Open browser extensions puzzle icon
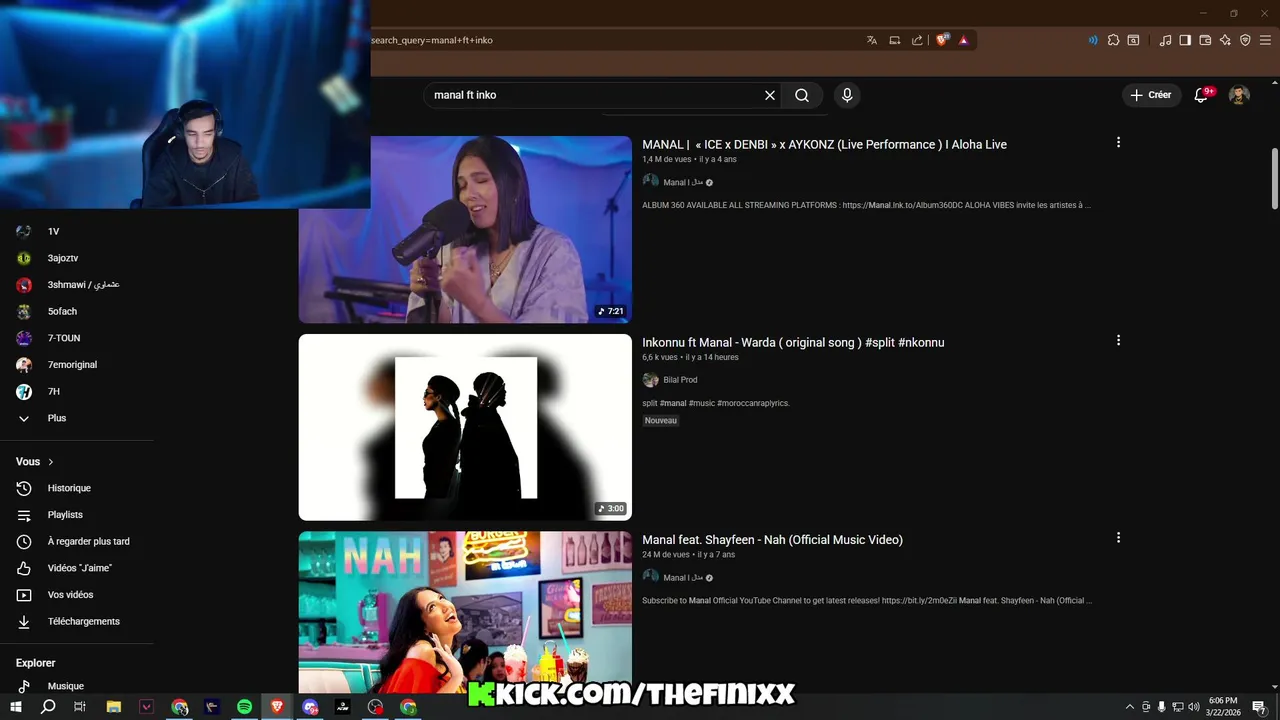1280x720 pixels. (1113, 40)
